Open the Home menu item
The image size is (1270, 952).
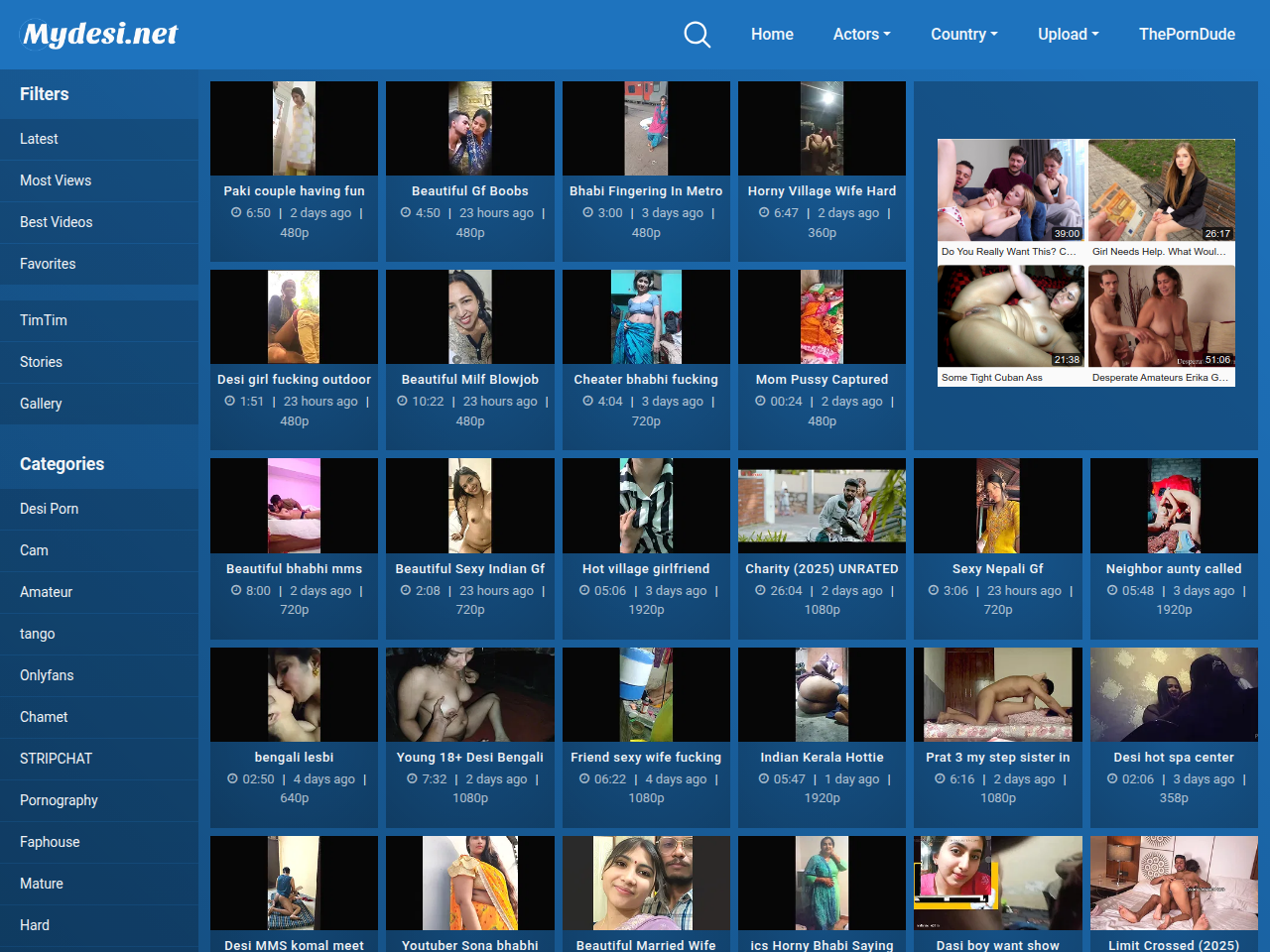[x=772, y=35]
